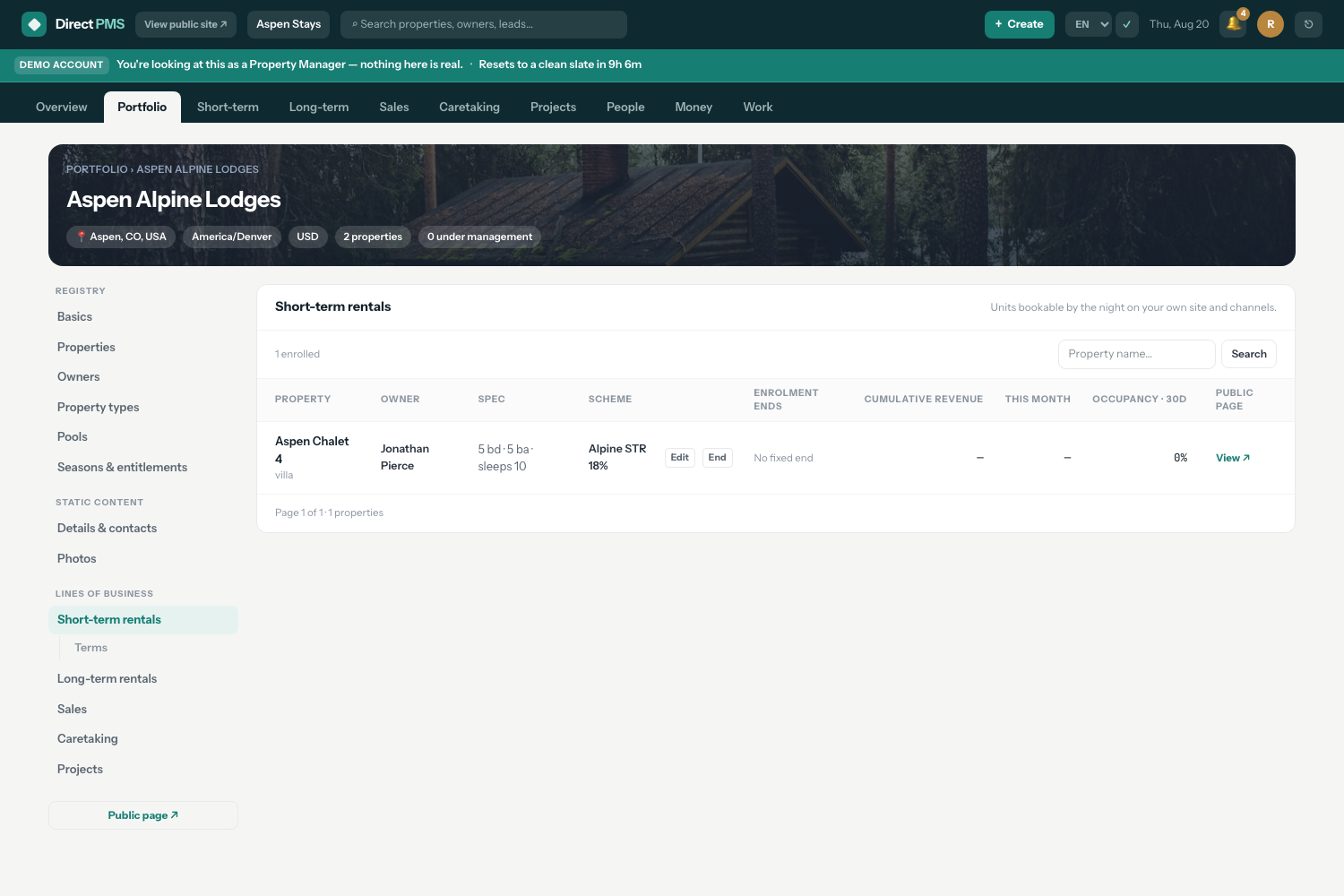This screenshot has width=1344, height=896.
Task: Open Terms under Short-term rentals
Action: click(x=90, y=648)
